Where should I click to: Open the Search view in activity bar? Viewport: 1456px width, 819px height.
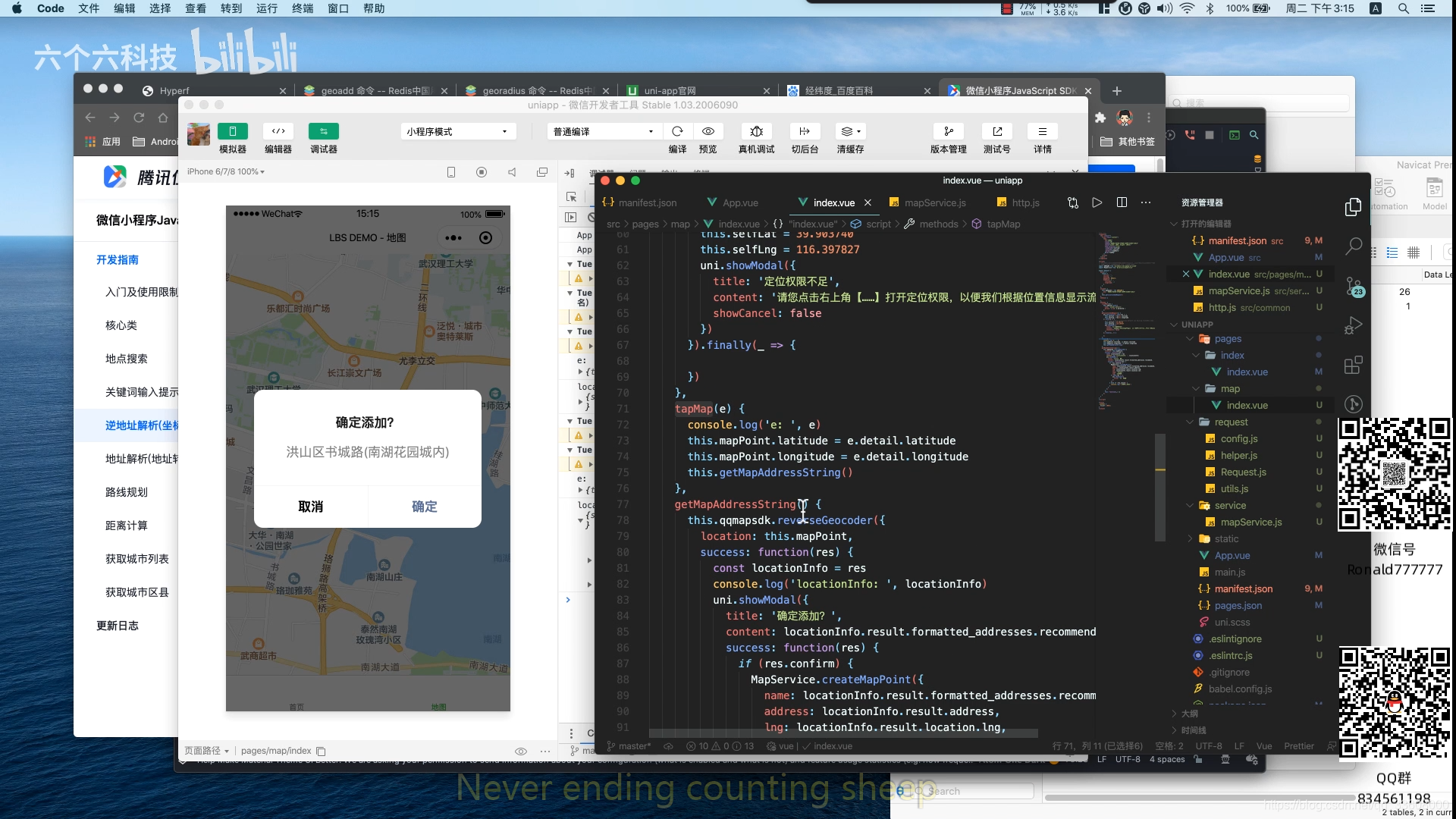[1354, 246]
